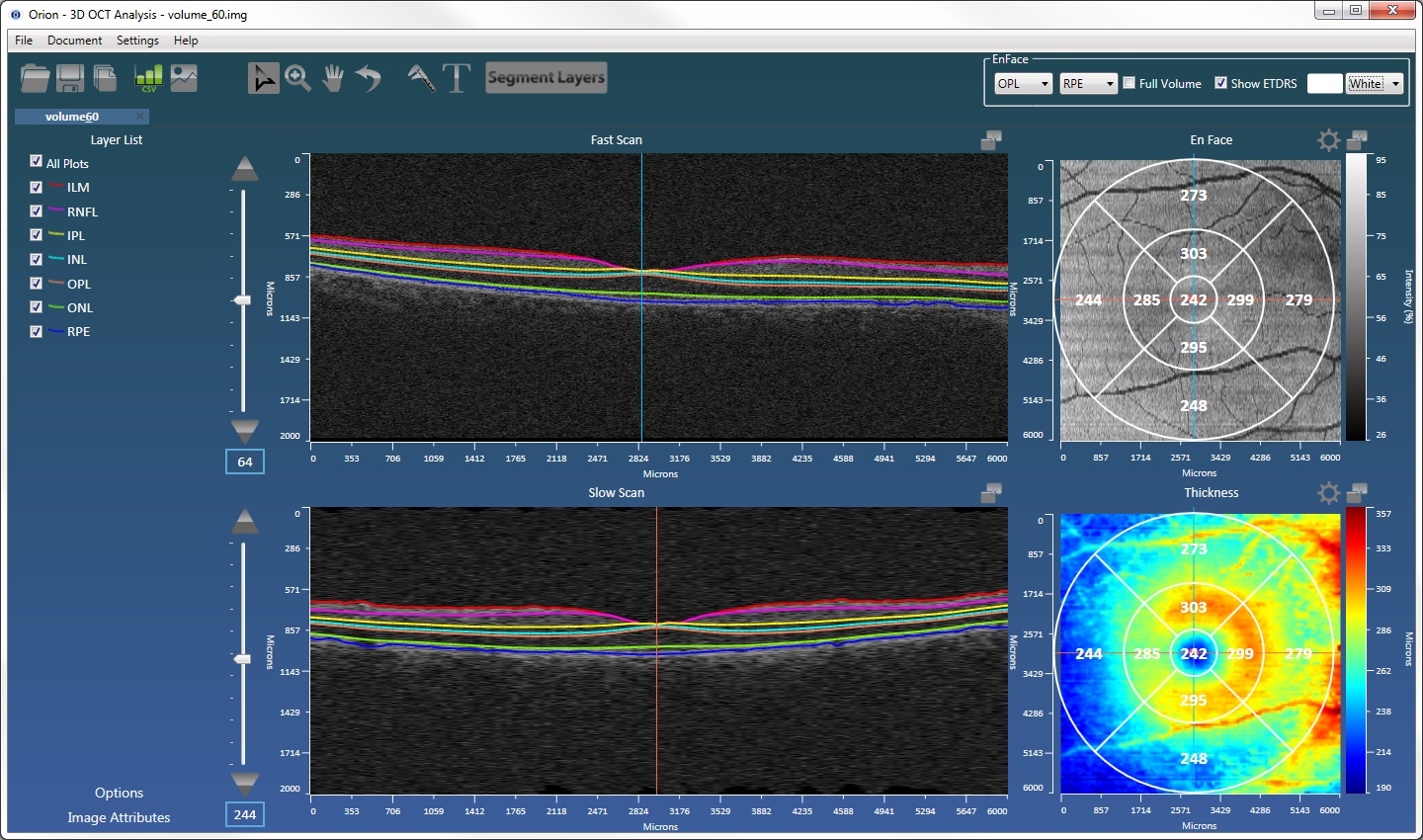Click the Slow Scan slider down arrow
The width and height of the screenshot is (1423, 840).
[244, 784]
